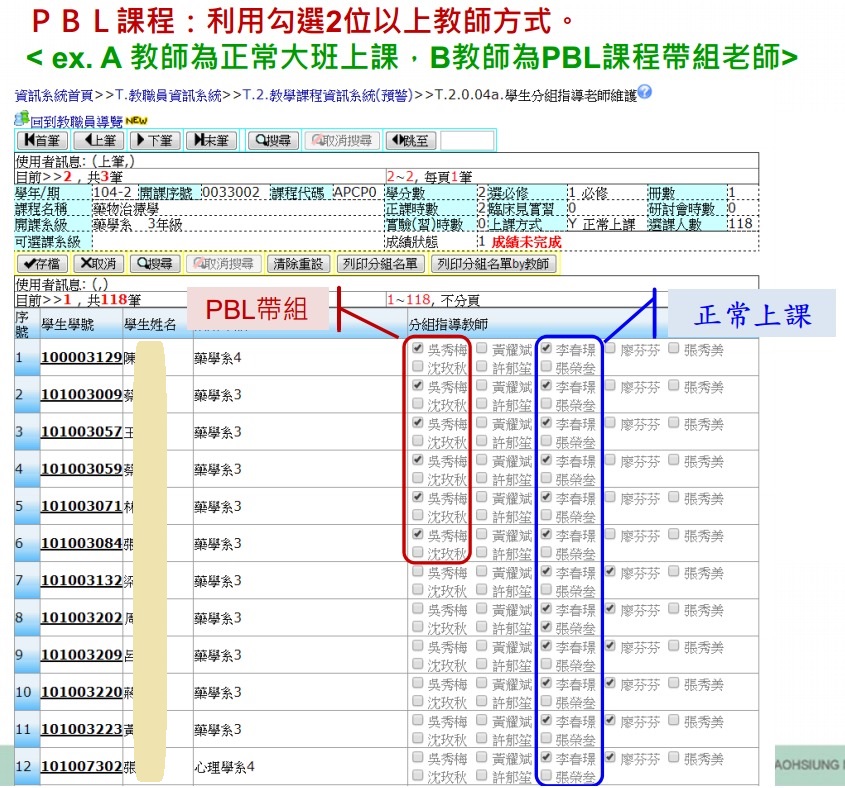This screenshot has width=845, height=788.
Task: Click 心理學系4 department cell
Action: click(224, 767)
